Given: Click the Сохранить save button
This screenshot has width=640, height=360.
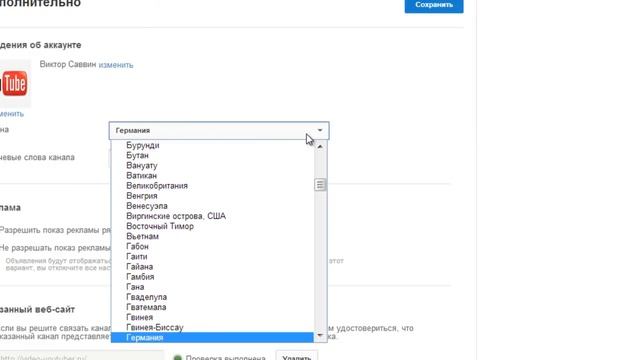Looking at the screenshot, I should pos(434,5).
